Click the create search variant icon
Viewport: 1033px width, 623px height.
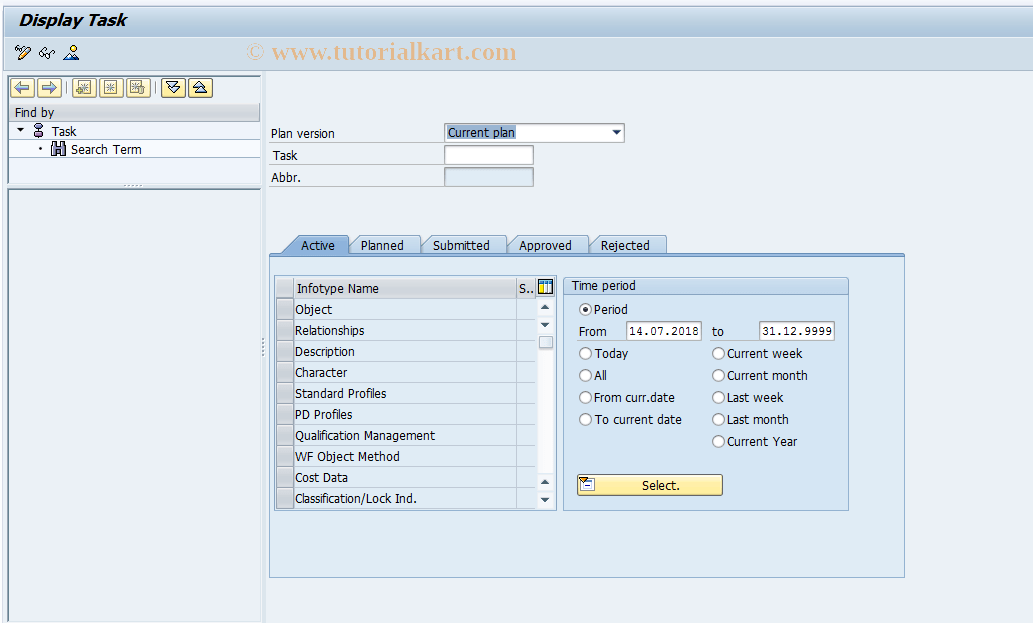[x=84, y=88]
